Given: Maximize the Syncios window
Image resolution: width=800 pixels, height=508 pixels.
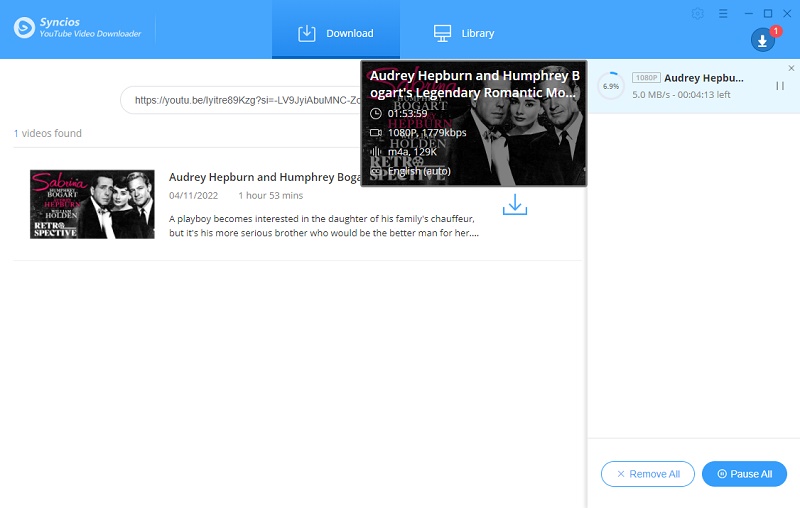Looking at the screenshot, I should click(768, 13).
